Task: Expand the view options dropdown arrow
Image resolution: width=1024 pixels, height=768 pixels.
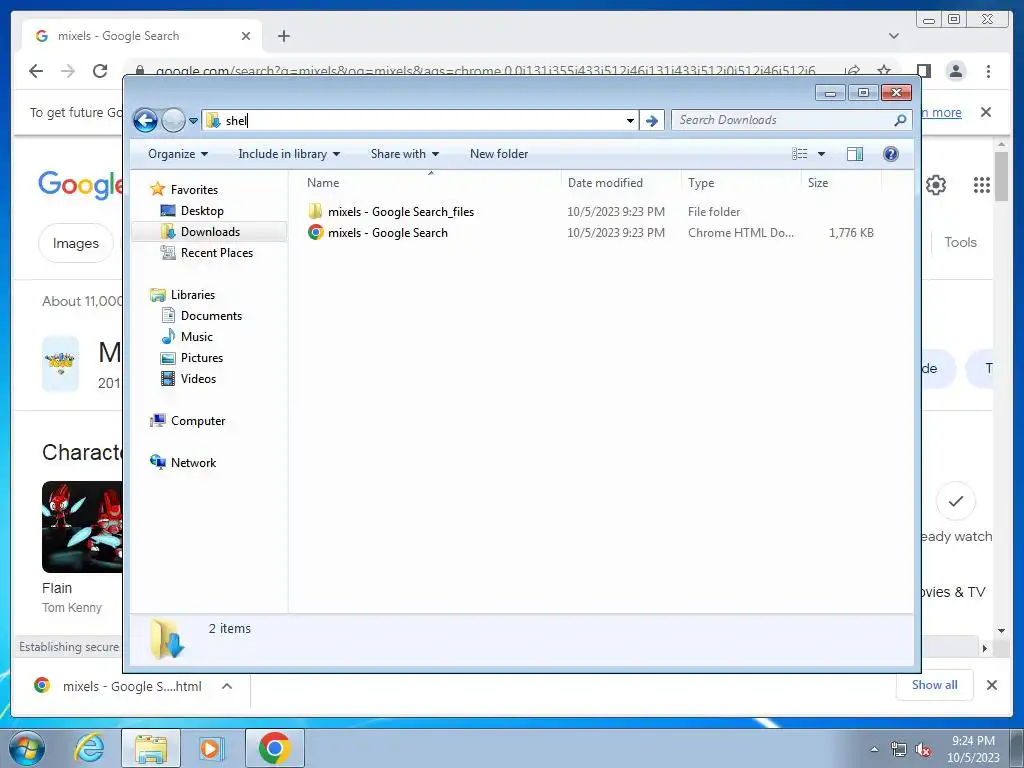Action: 822,154
